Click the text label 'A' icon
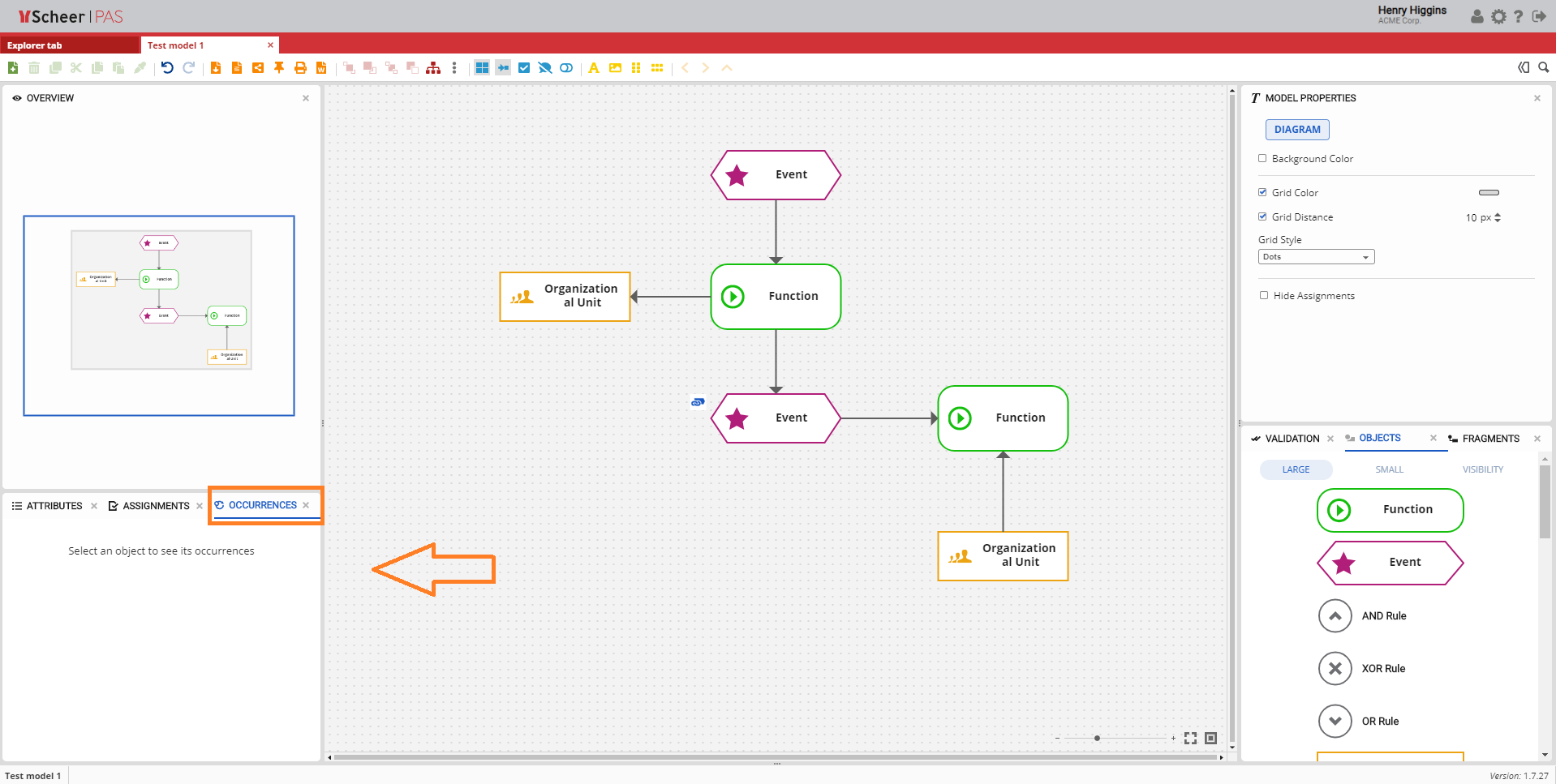Image resolution: width=1556 pixels, height=784 pixels. click(594, 68)
